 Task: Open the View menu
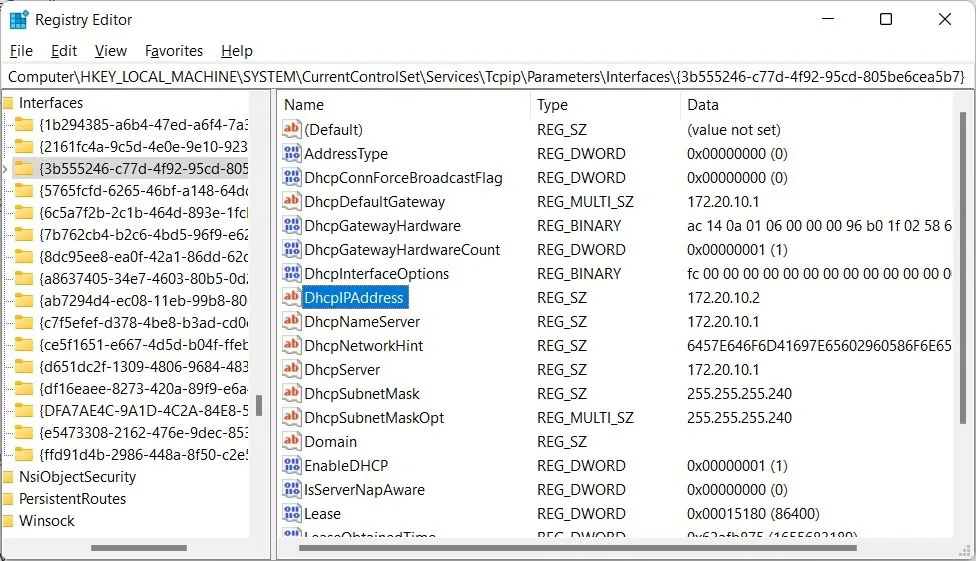pos(111,51)
